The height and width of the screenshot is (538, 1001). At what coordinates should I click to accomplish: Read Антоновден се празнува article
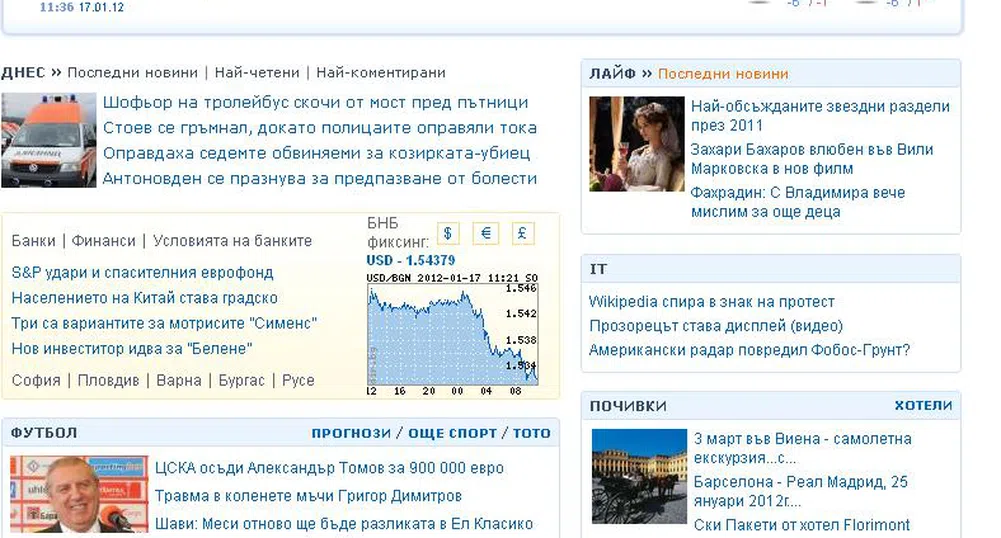click(320, 179)
